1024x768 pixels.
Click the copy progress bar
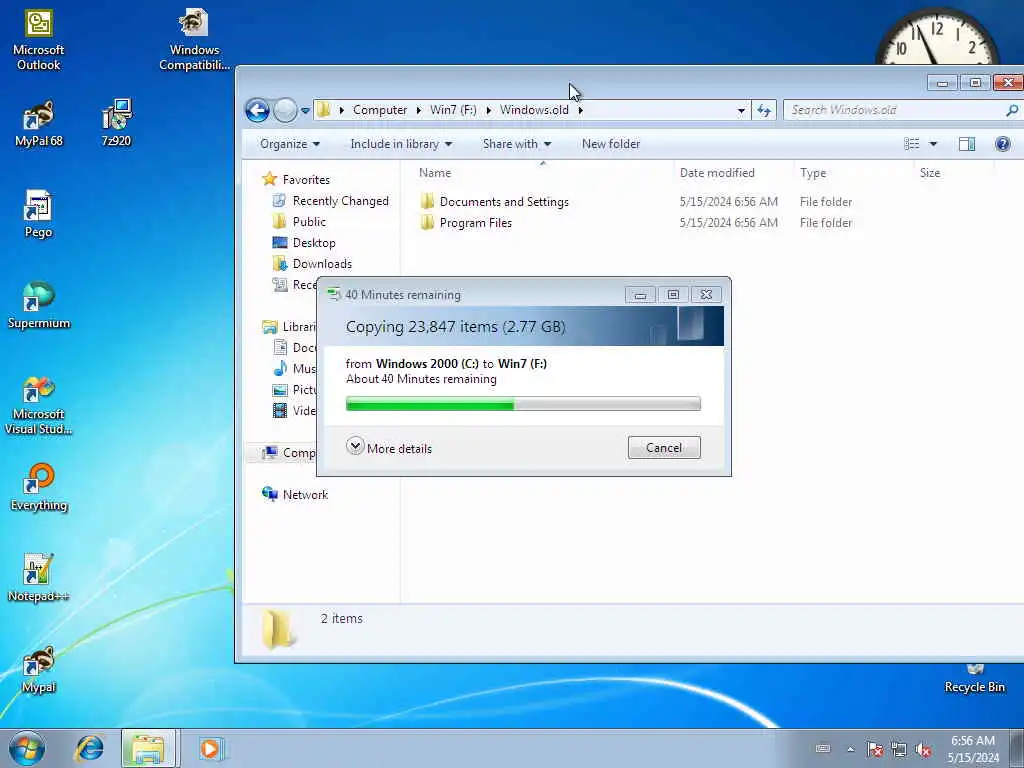click(523, 404)
